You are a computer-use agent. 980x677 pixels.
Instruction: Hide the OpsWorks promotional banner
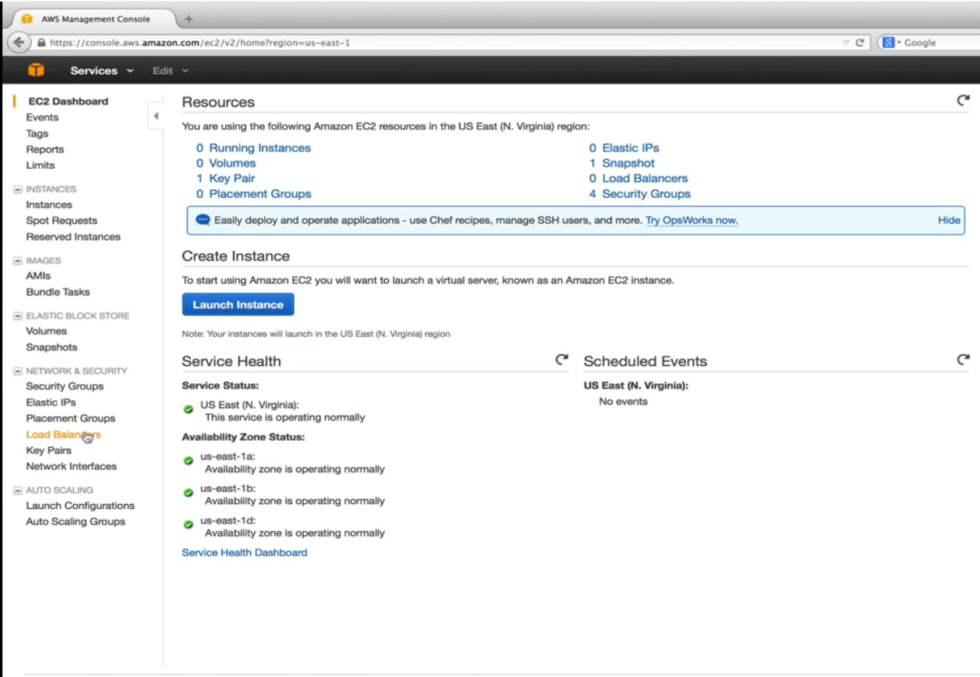[948, 220]
